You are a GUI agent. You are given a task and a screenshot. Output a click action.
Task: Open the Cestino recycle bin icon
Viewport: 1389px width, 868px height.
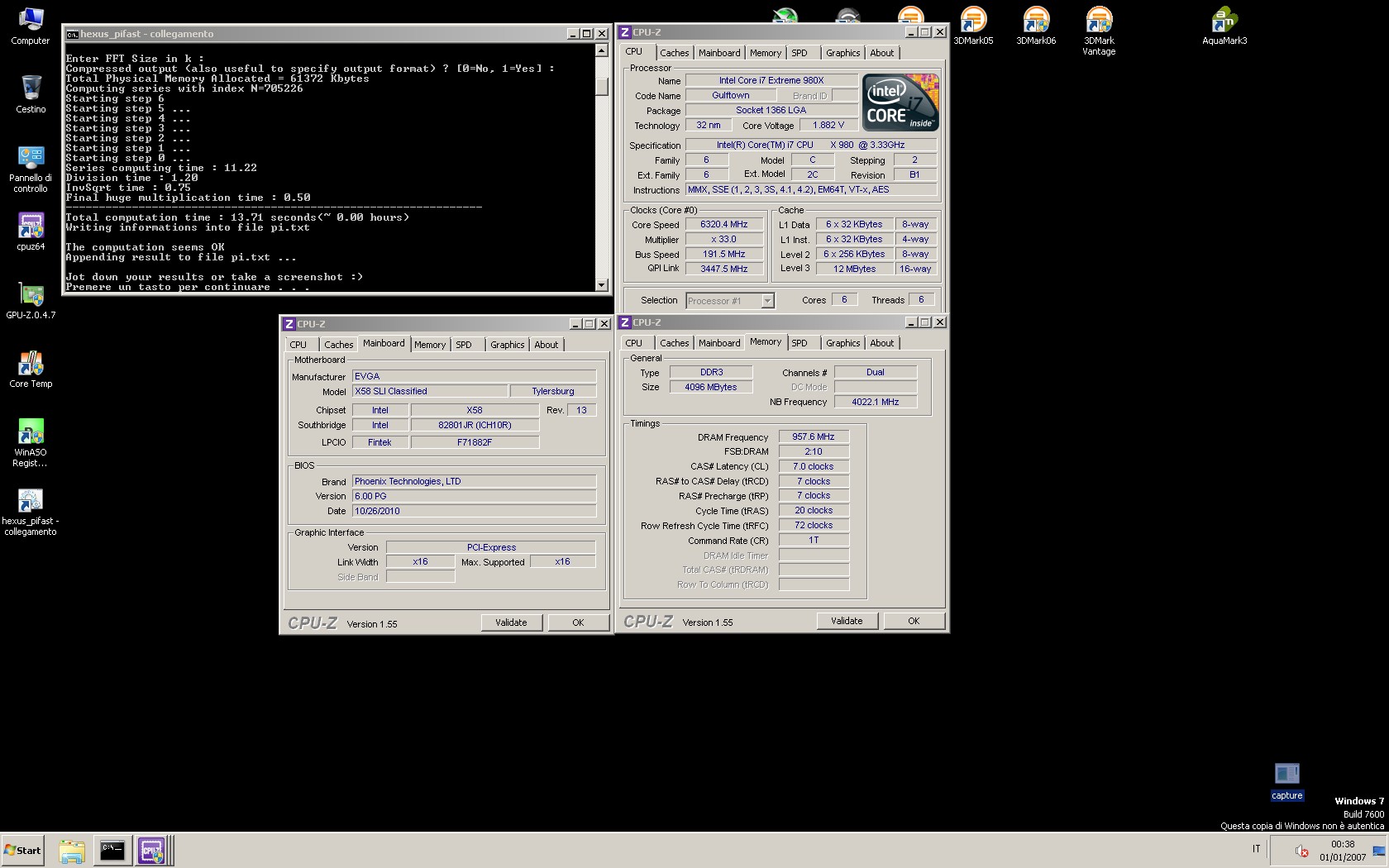tap(31, 94)
